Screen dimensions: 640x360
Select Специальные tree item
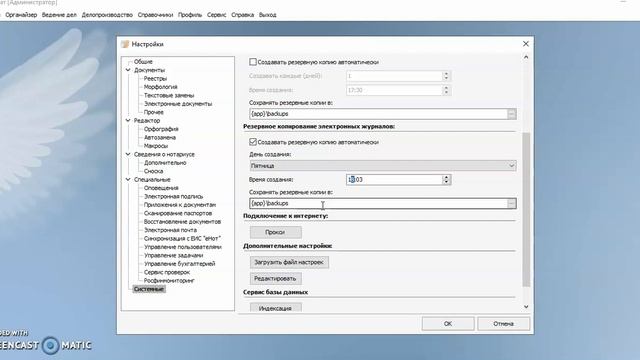point(152,180)
